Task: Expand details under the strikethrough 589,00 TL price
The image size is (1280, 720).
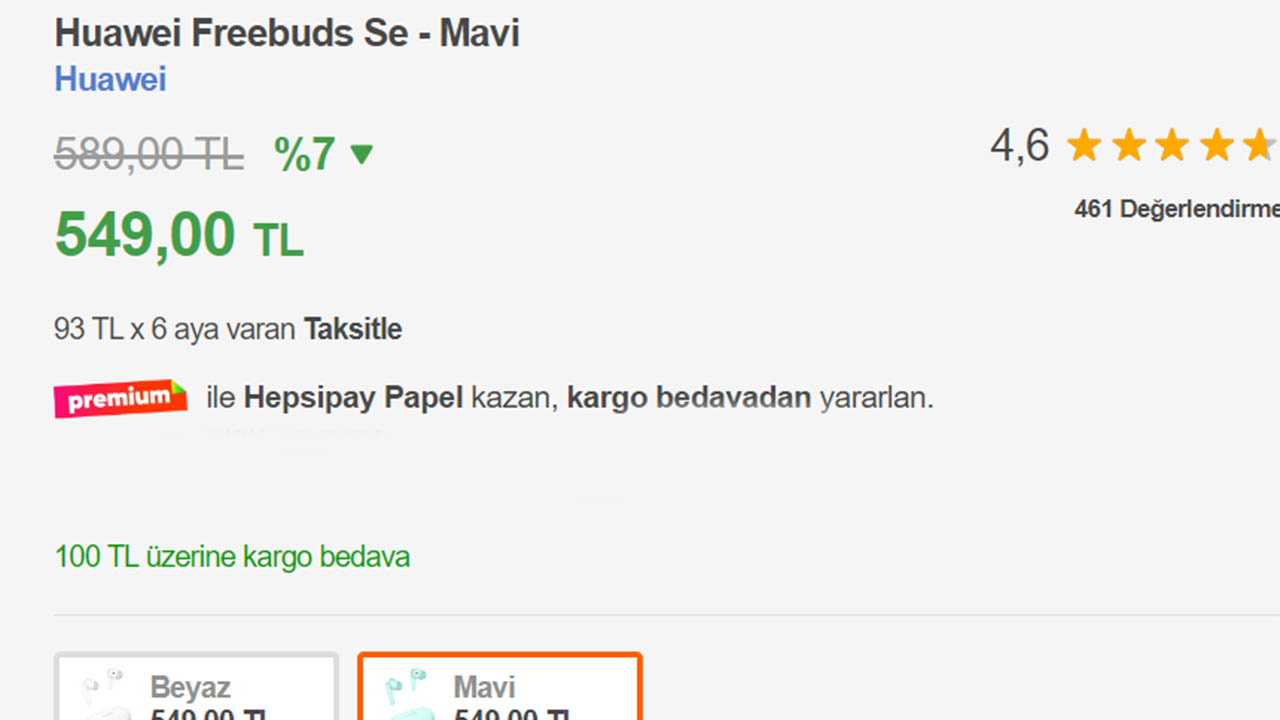Action: [148, 153]
